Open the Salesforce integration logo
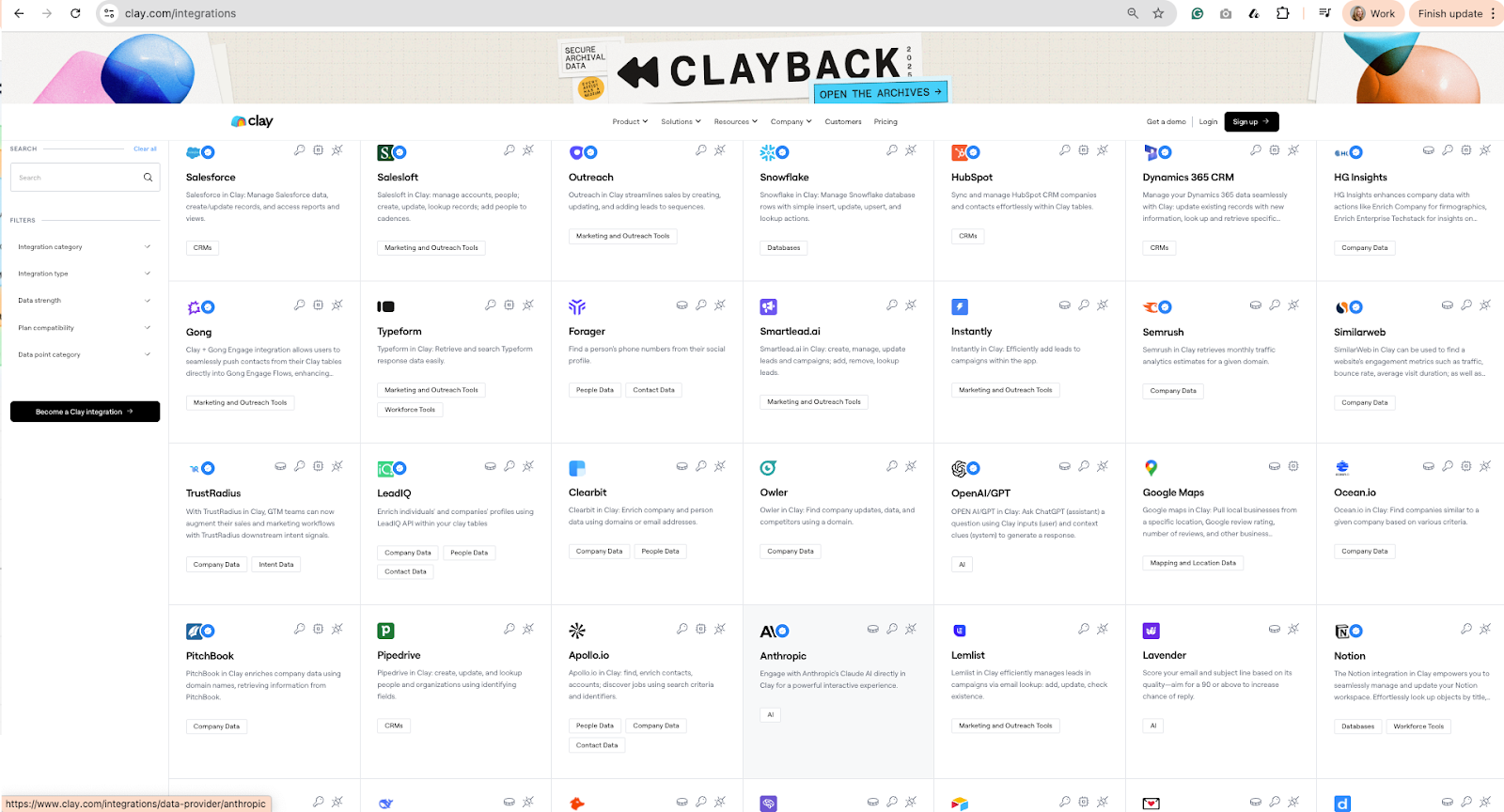1504x812 pixels. (x=194, y=152)
